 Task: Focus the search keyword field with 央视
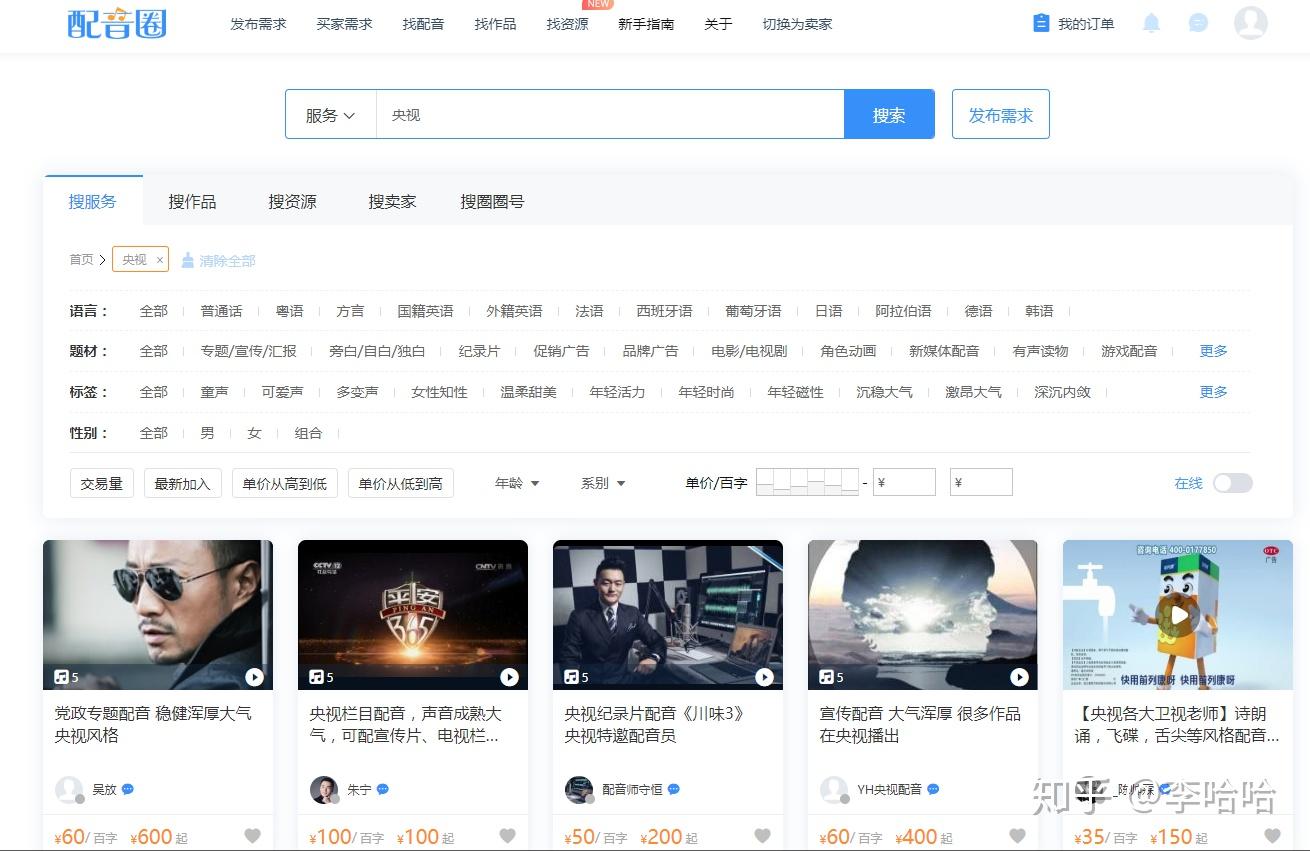pos(610,115)
